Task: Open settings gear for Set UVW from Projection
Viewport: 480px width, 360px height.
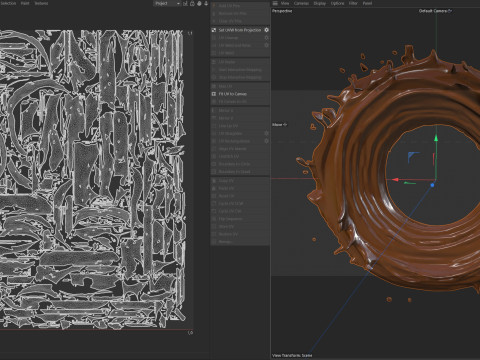Action: (x=266, y=30)
